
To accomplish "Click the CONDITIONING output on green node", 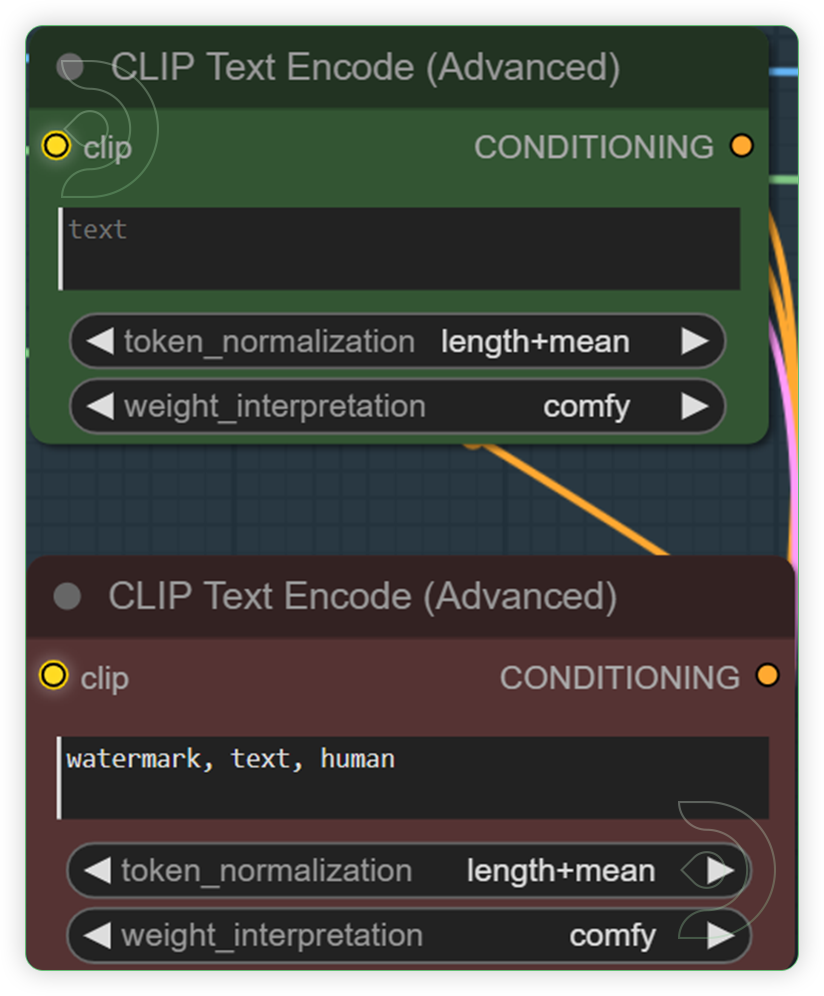I will coord(742,145).
